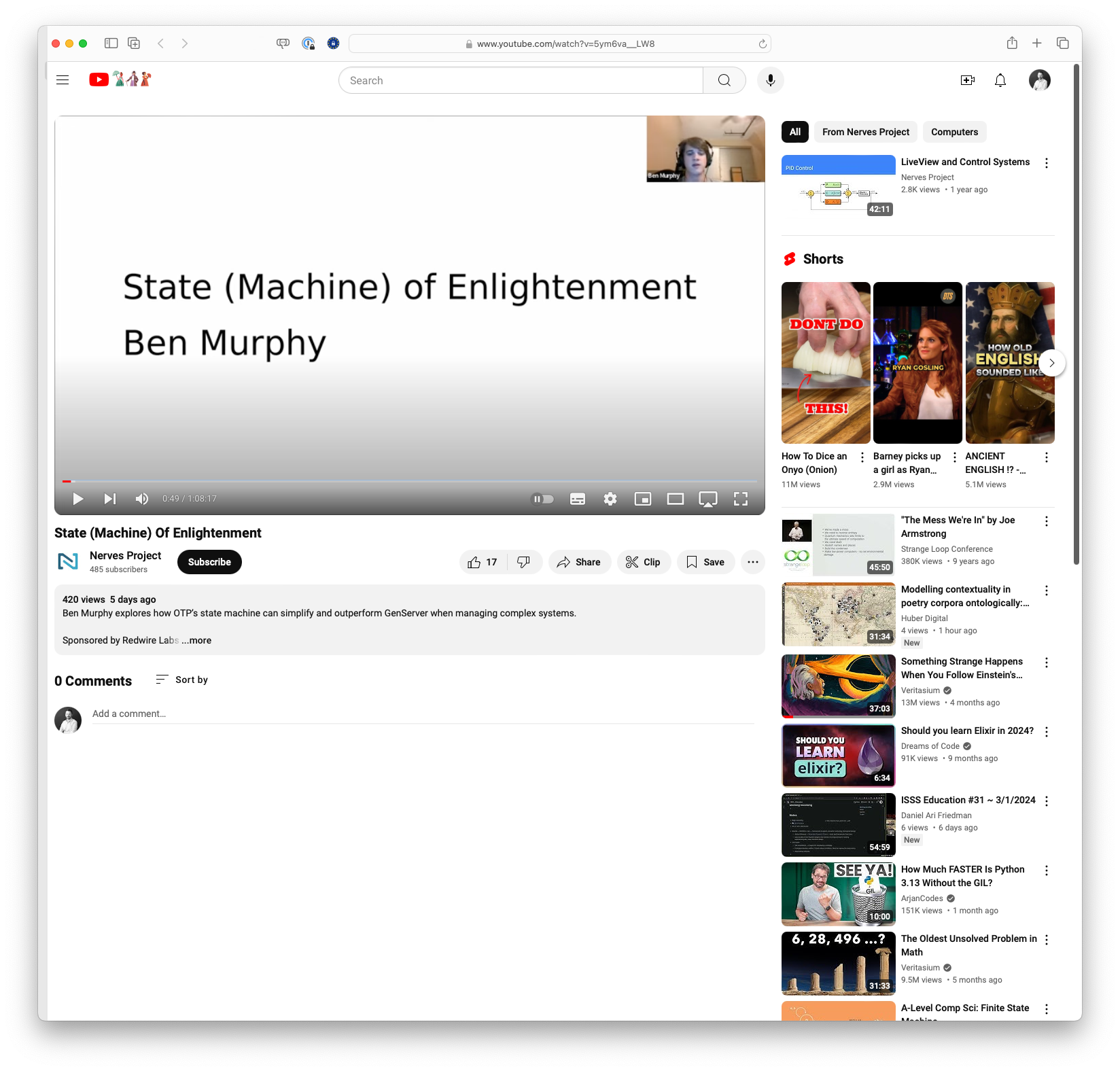Viewport: 1120px width, 1071px height.
Task: Expand the description with ...more
Action: pyautogui.click(x=196, y=640)
